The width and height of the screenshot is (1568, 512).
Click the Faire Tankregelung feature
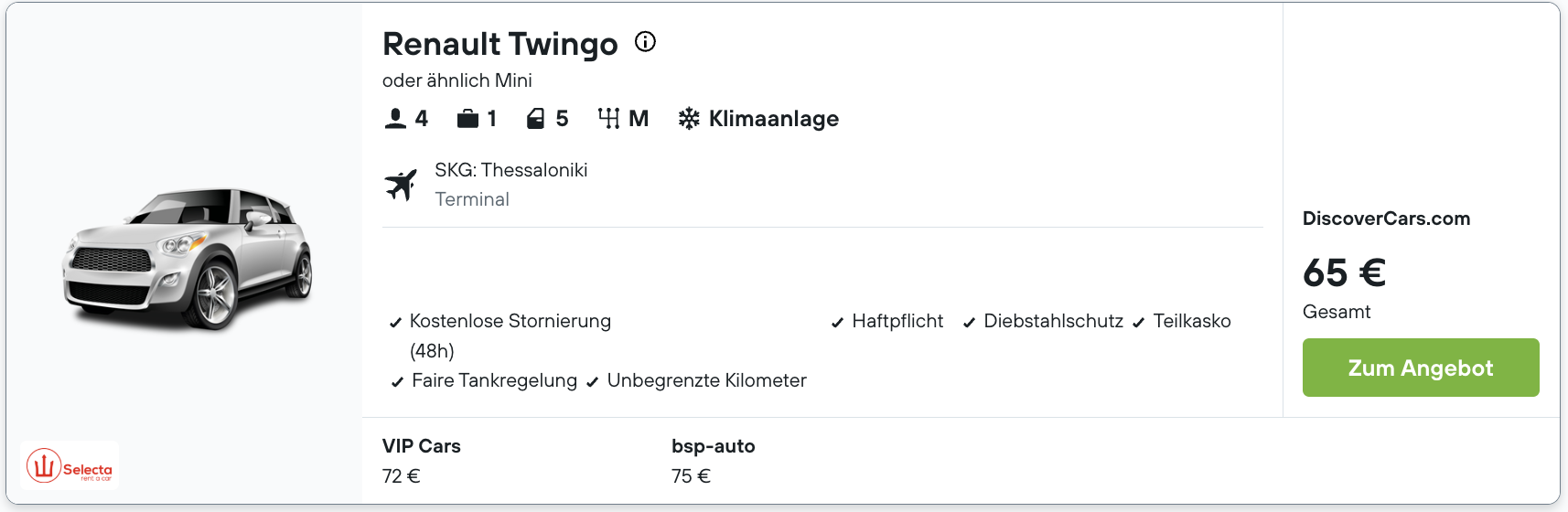pos(494,381)
